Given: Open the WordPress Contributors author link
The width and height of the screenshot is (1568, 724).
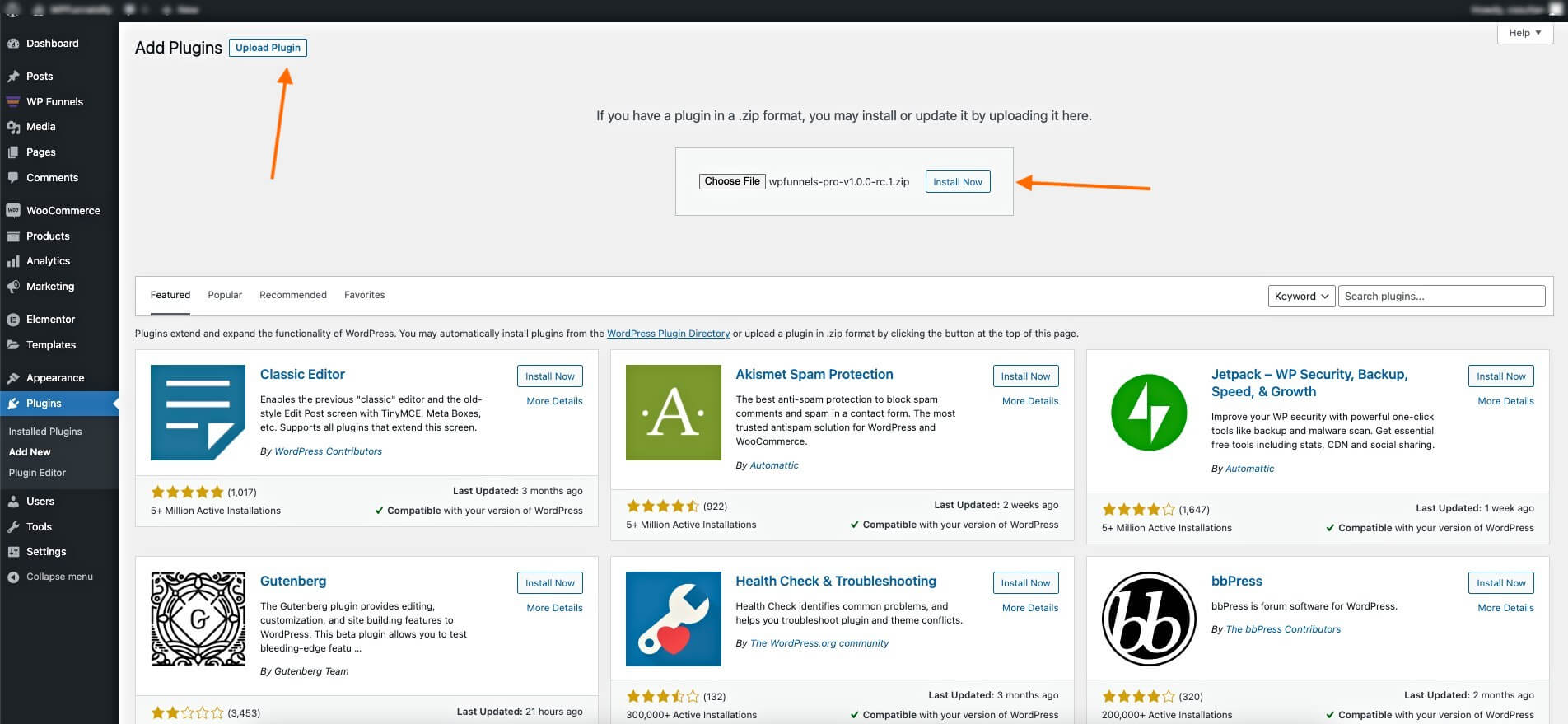Looking at the screenshot, I should coord(328,451).
